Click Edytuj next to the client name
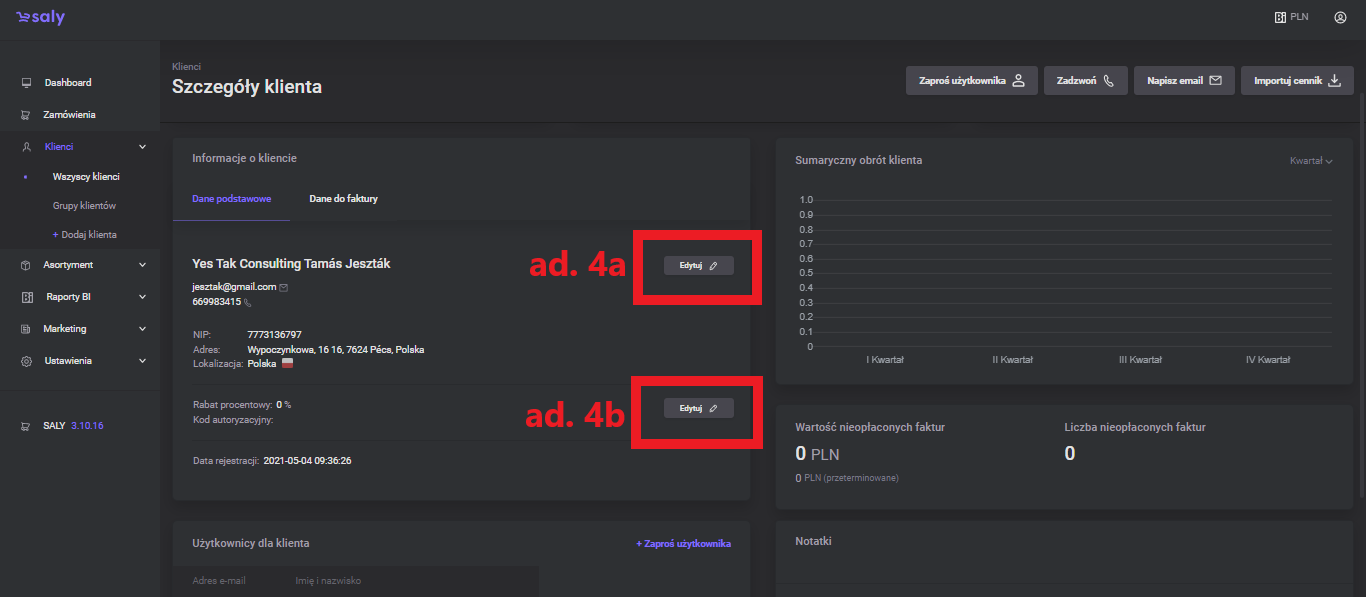This screenshot has height=597, width=1366. click(x=698, y=265)
